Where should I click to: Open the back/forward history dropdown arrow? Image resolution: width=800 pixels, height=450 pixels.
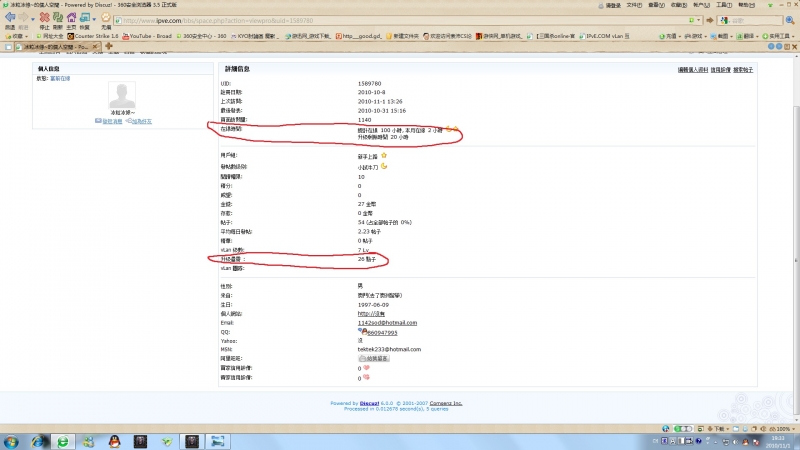point(33,19)
